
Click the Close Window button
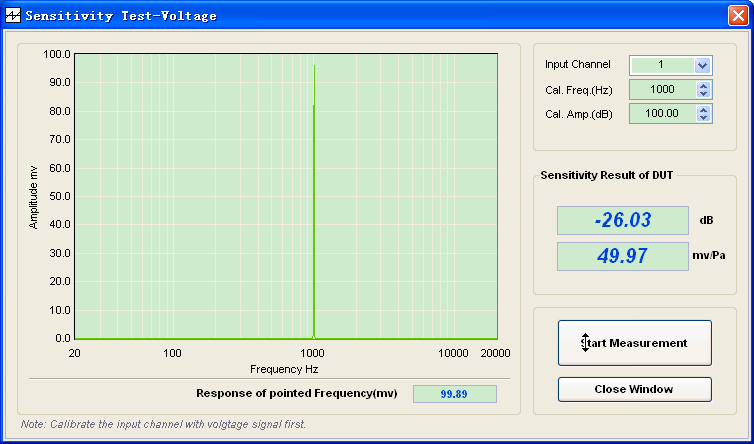coord(634,389)
